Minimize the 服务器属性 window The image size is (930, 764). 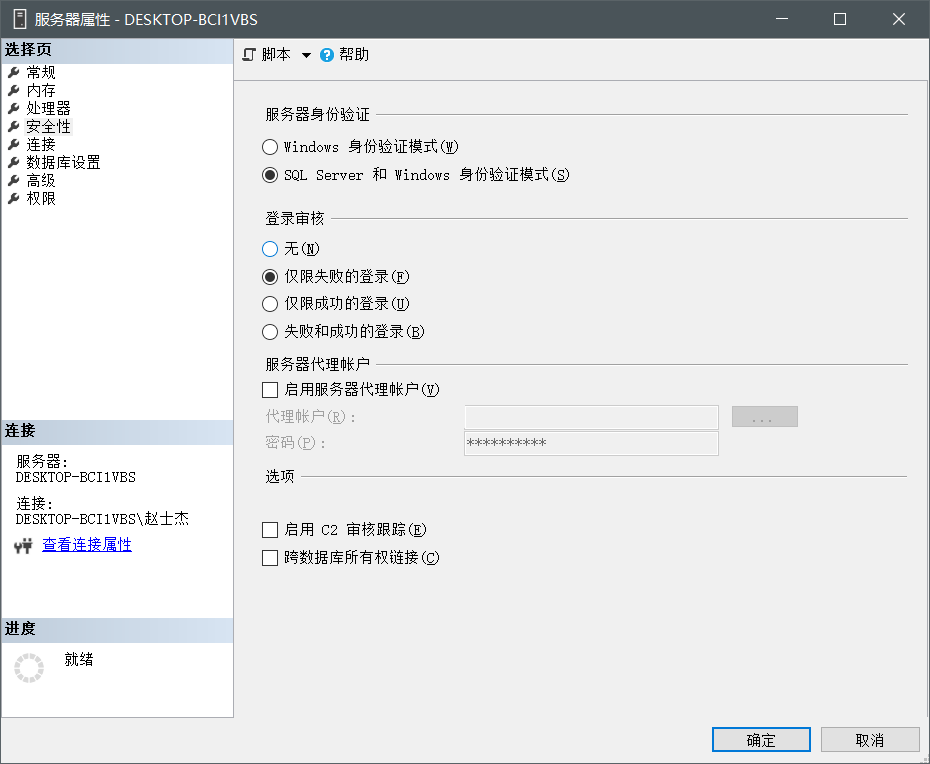pos(782,19)
